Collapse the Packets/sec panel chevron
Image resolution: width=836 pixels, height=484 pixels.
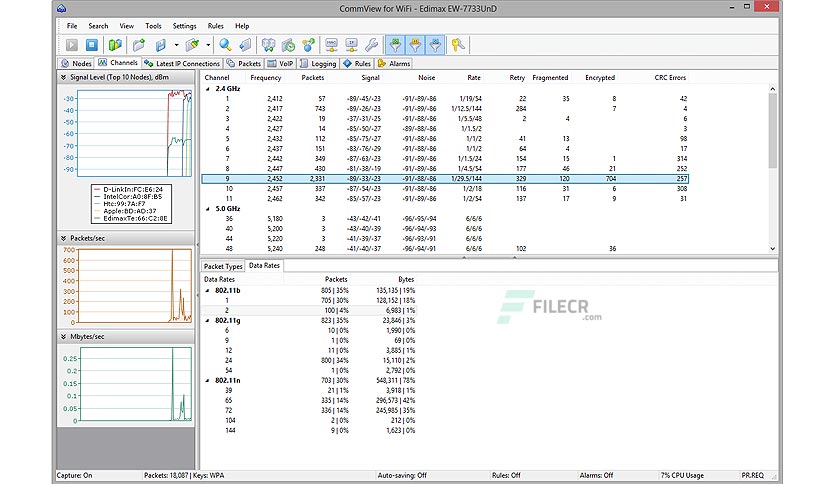[63, 238]
